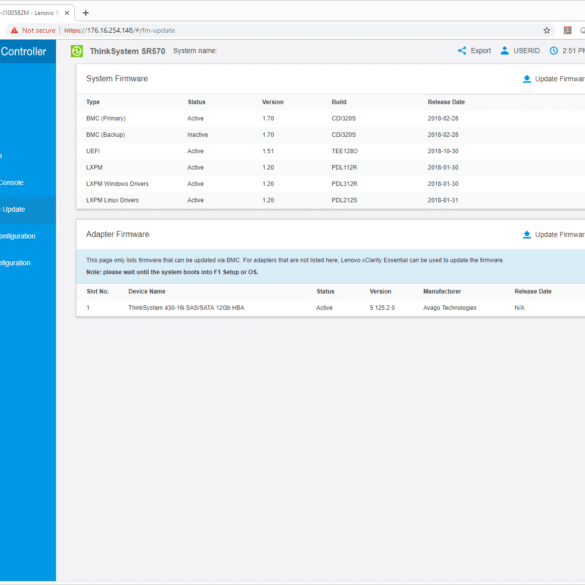
Task: Click the 5.125.2.0 version value
Action: pos(382,308)
